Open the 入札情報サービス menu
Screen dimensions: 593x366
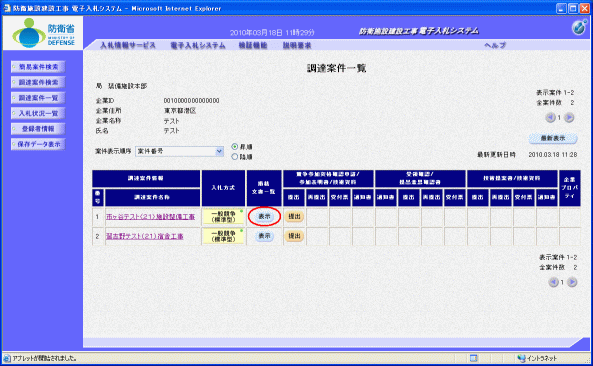(128, 45)
